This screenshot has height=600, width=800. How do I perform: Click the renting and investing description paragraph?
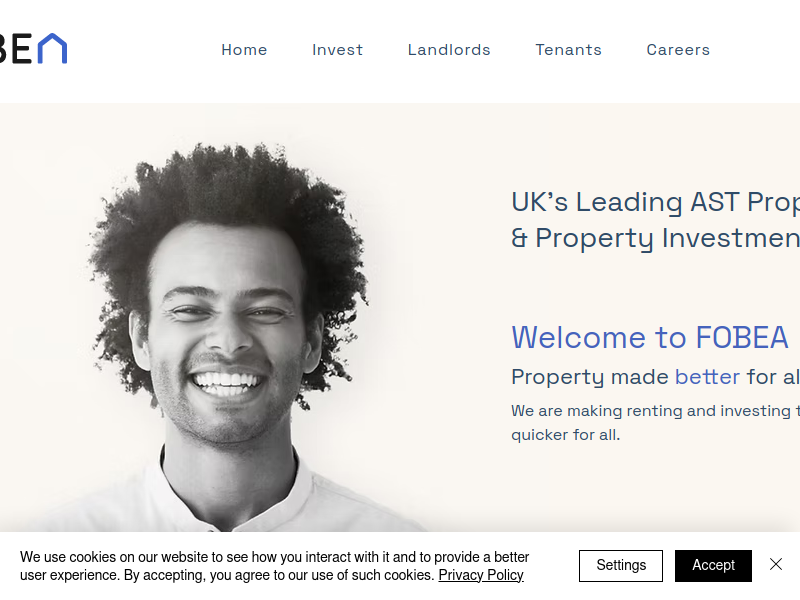coord(656,422)
